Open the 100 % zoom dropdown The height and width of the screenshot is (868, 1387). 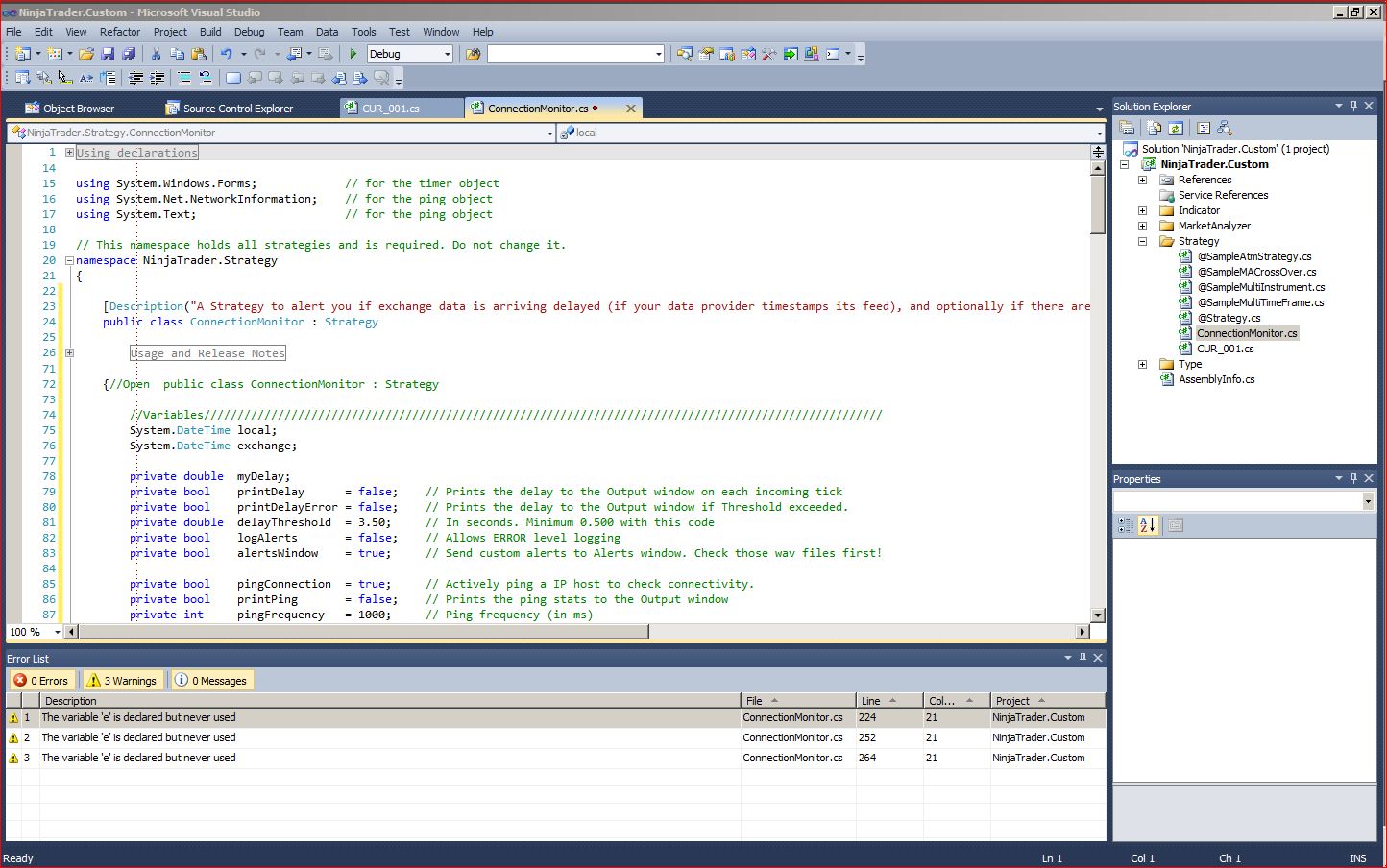(x=58, y=632)
